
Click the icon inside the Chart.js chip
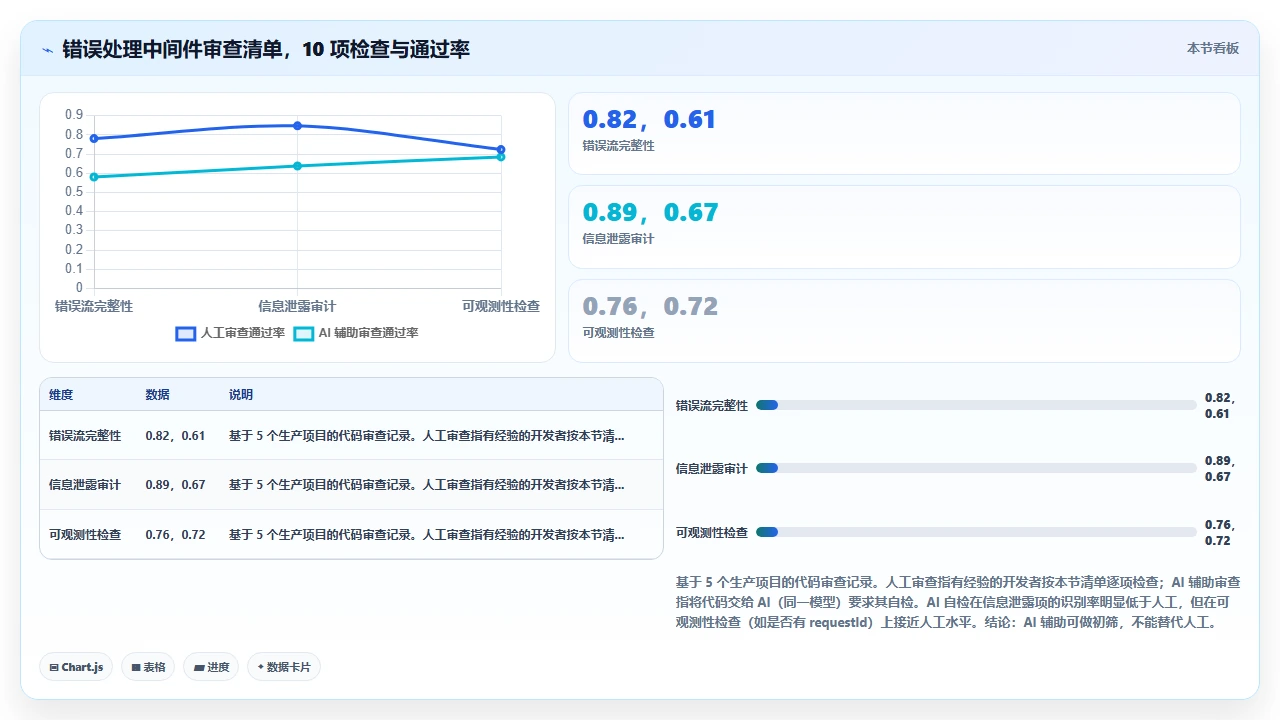[54, 667]
